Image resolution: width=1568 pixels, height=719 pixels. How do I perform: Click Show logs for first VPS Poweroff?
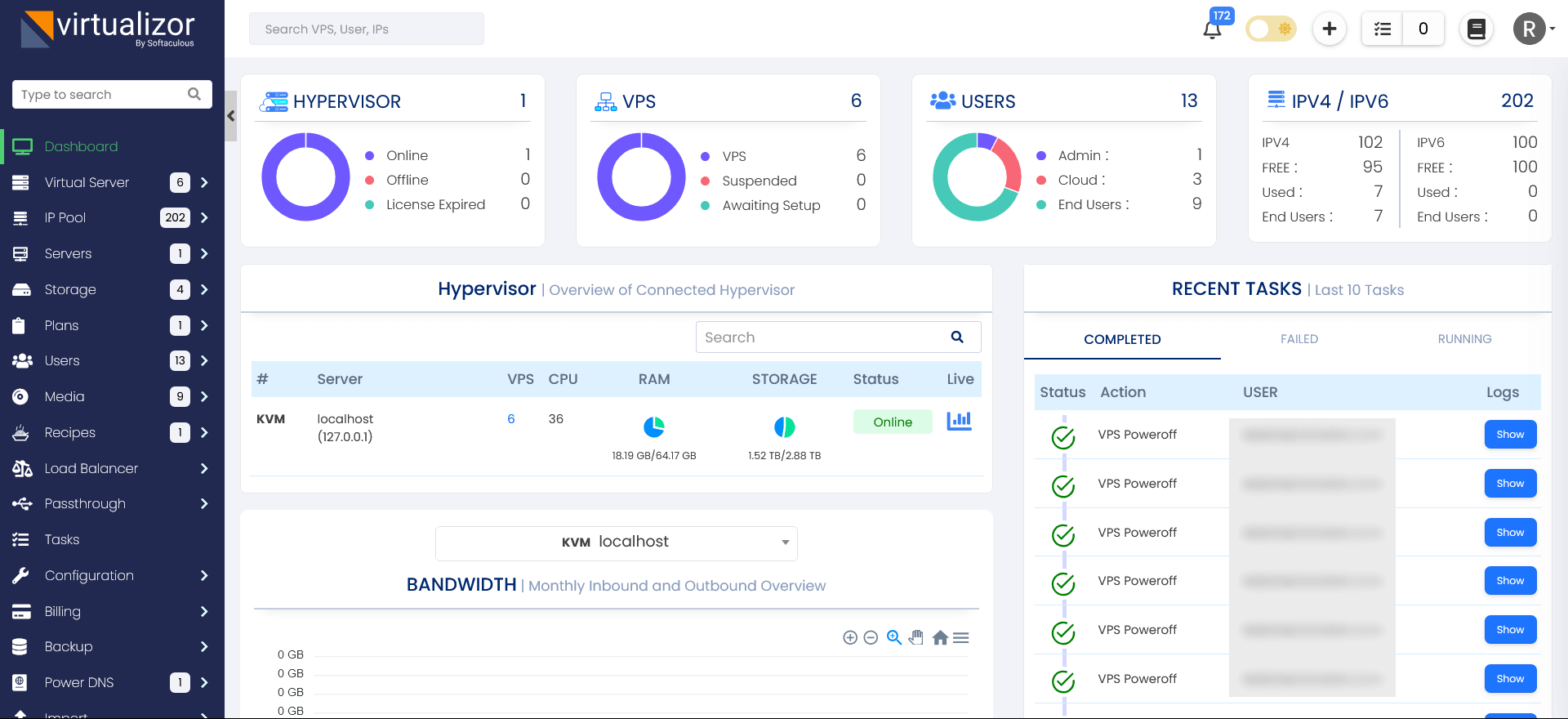pyautogui.click(x=1510, y=435)
